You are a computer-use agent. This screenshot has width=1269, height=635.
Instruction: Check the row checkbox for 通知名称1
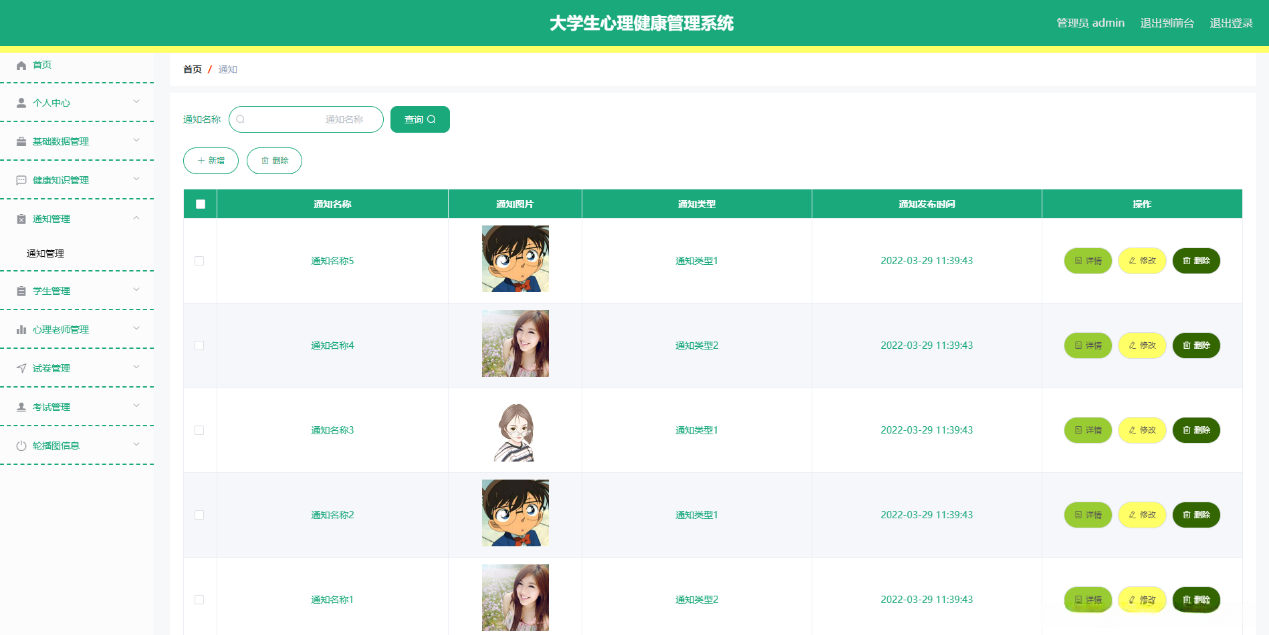(x=199, y=600)
